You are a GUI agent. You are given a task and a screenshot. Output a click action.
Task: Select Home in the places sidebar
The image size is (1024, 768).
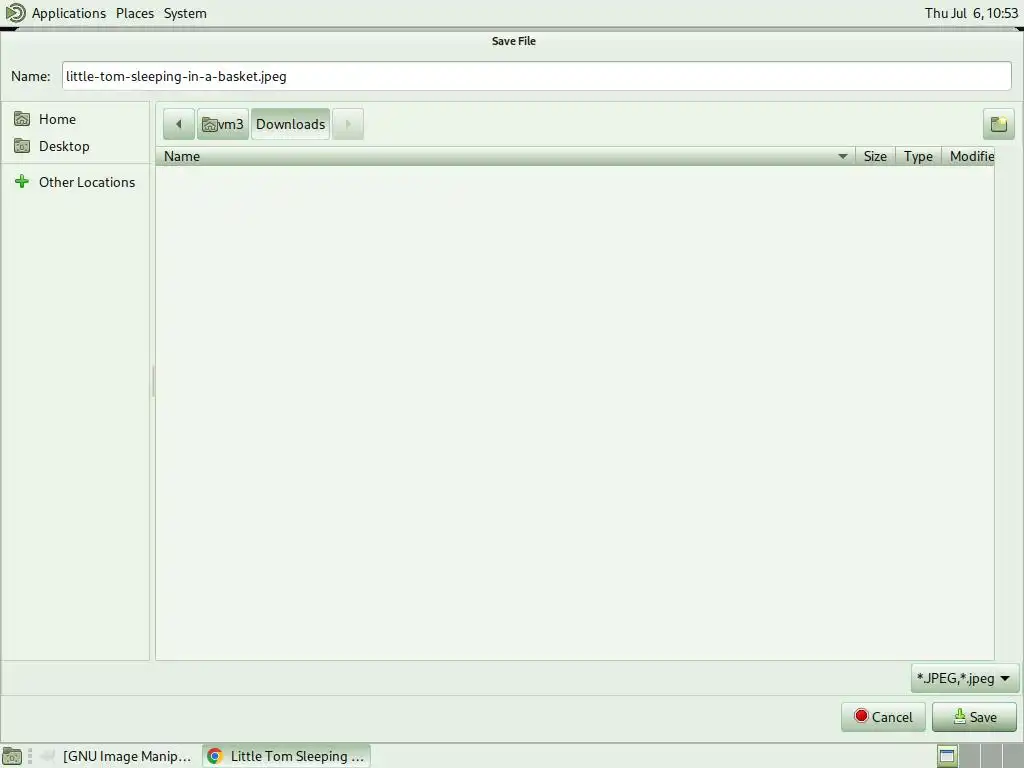pos(75,119)
